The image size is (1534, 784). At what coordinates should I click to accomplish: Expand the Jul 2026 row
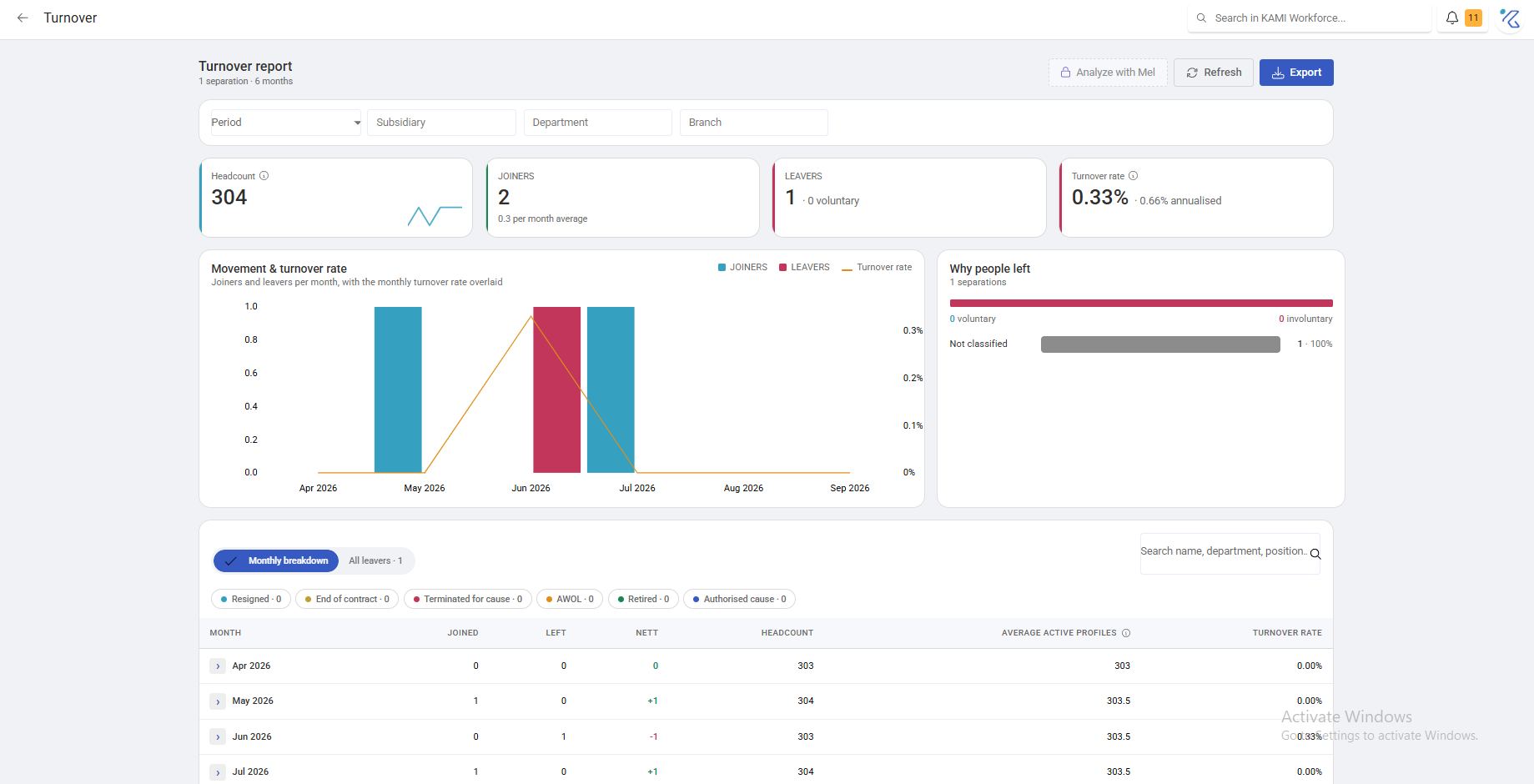click(x=218, y=772)
